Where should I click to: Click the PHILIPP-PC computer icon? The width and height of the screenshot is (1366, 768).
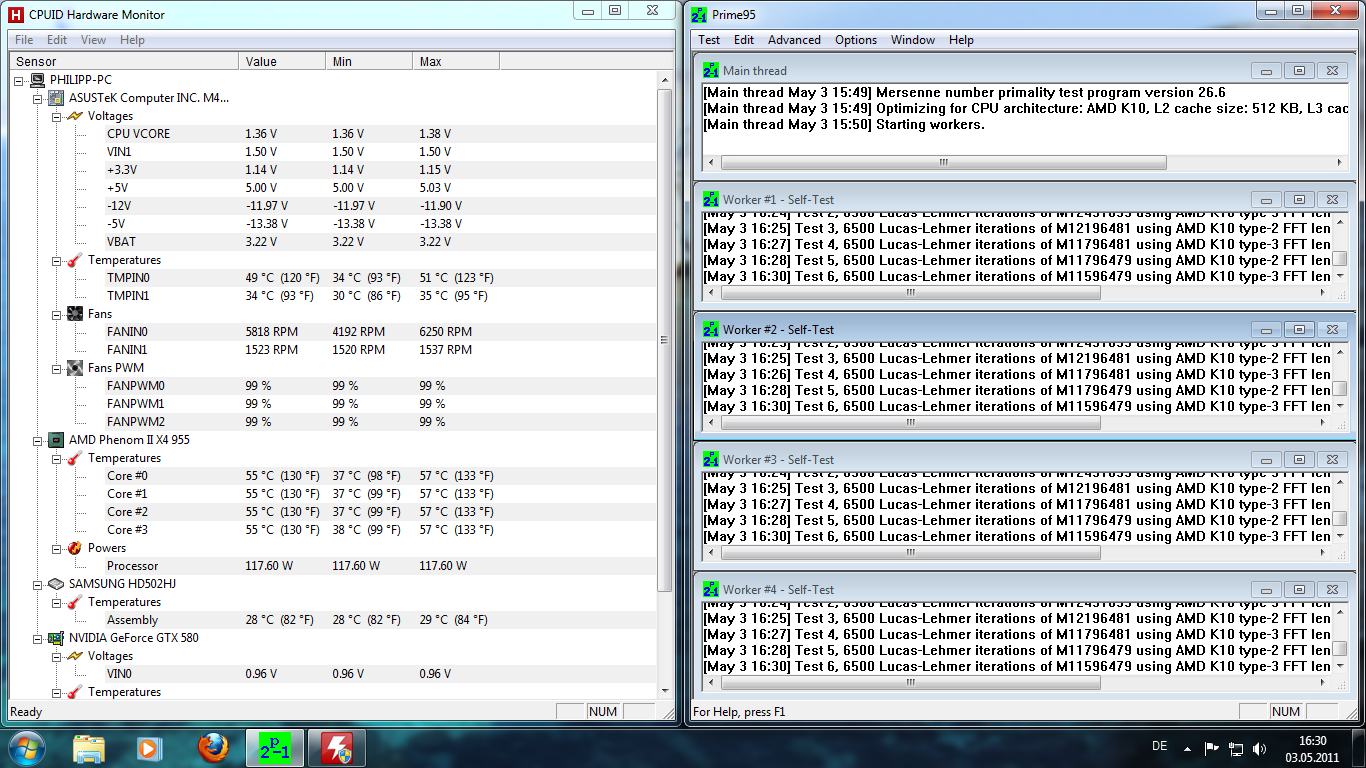point(38,80)
